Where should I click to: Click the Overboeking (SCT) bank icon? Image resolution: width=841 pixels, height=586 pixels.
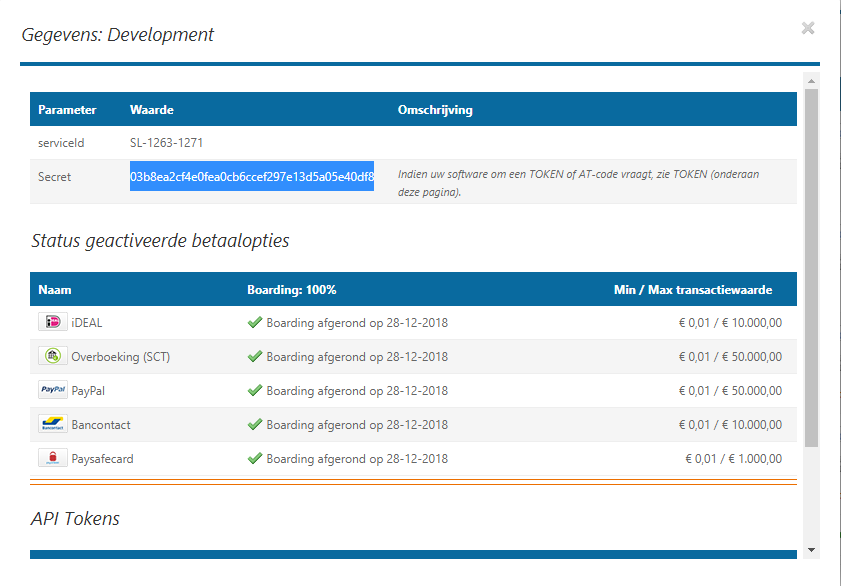click(x=52, y=357)
